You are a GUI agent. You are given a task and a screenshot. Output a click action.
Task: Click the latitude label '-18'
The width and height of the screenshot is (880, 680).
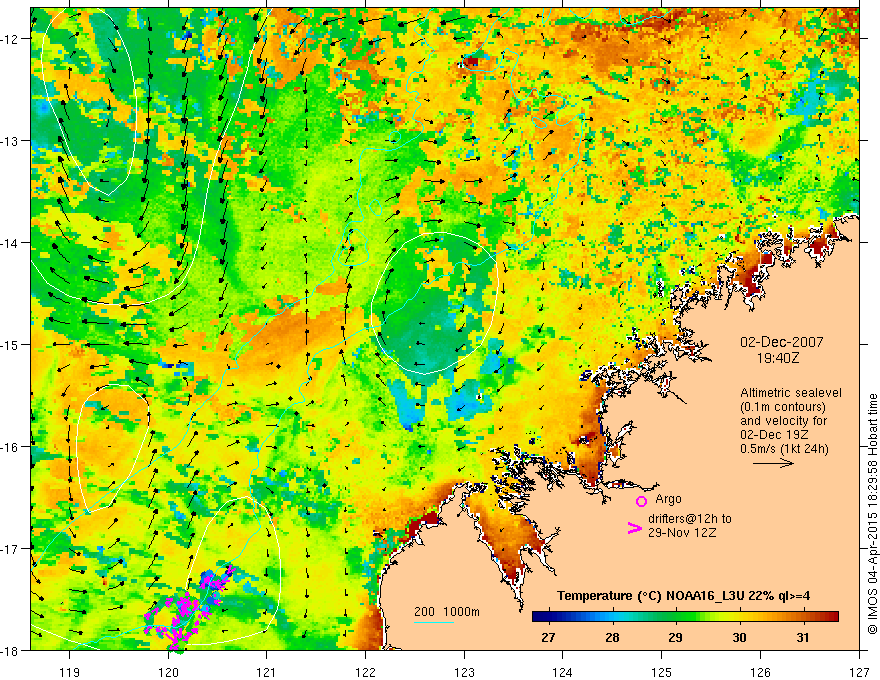coord(11,650)
